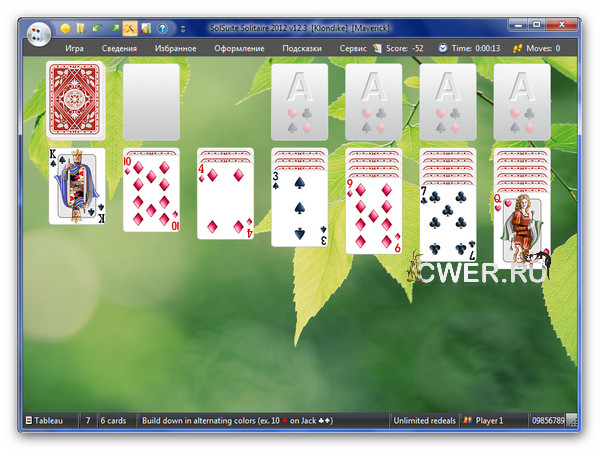600x451 pixels.
Task: Click the Player 1 icon in status bar
Action: (x=467, y=421)
